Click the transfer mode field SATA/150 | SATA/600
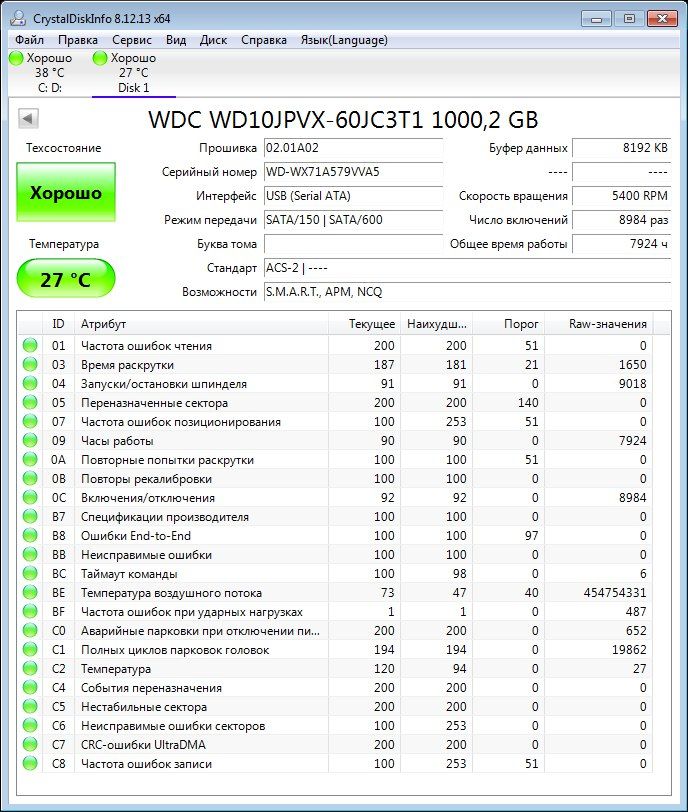Viewport: 688px width, 812px height. coord(354,220)
